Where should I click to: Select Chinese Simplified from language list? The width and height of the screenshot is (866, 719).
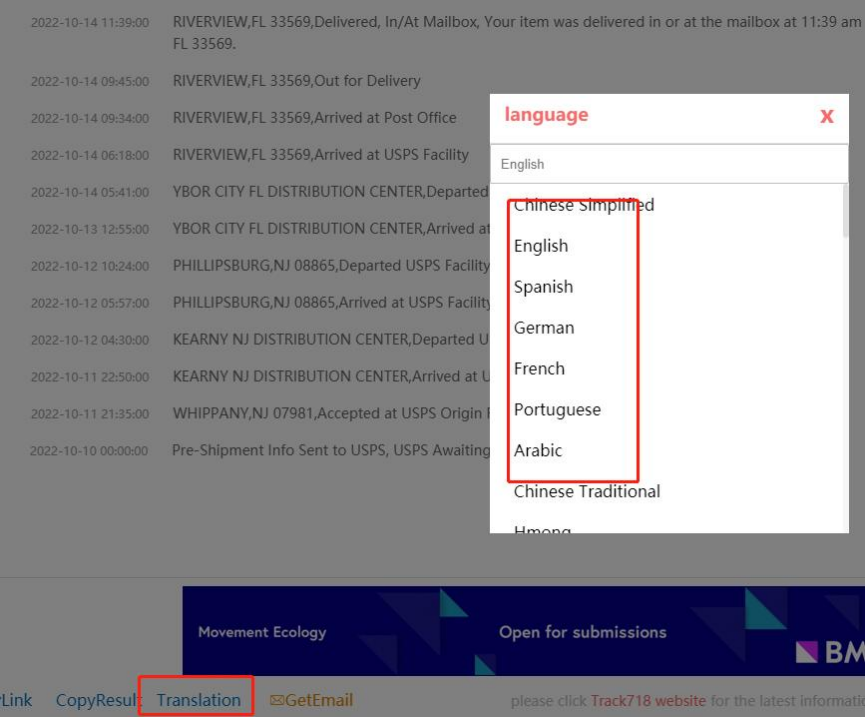tap(583, 206)
